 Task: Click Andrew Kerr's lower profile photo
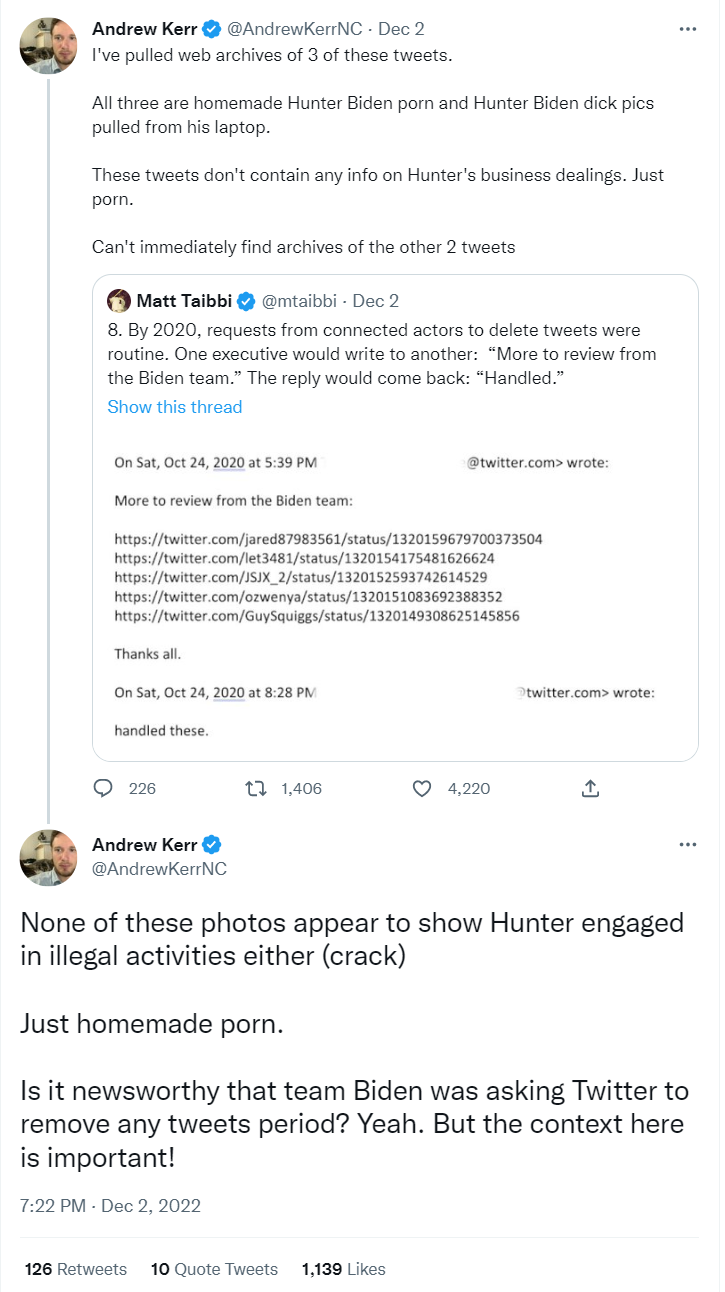pyautogui.click(x=49, y=857)
